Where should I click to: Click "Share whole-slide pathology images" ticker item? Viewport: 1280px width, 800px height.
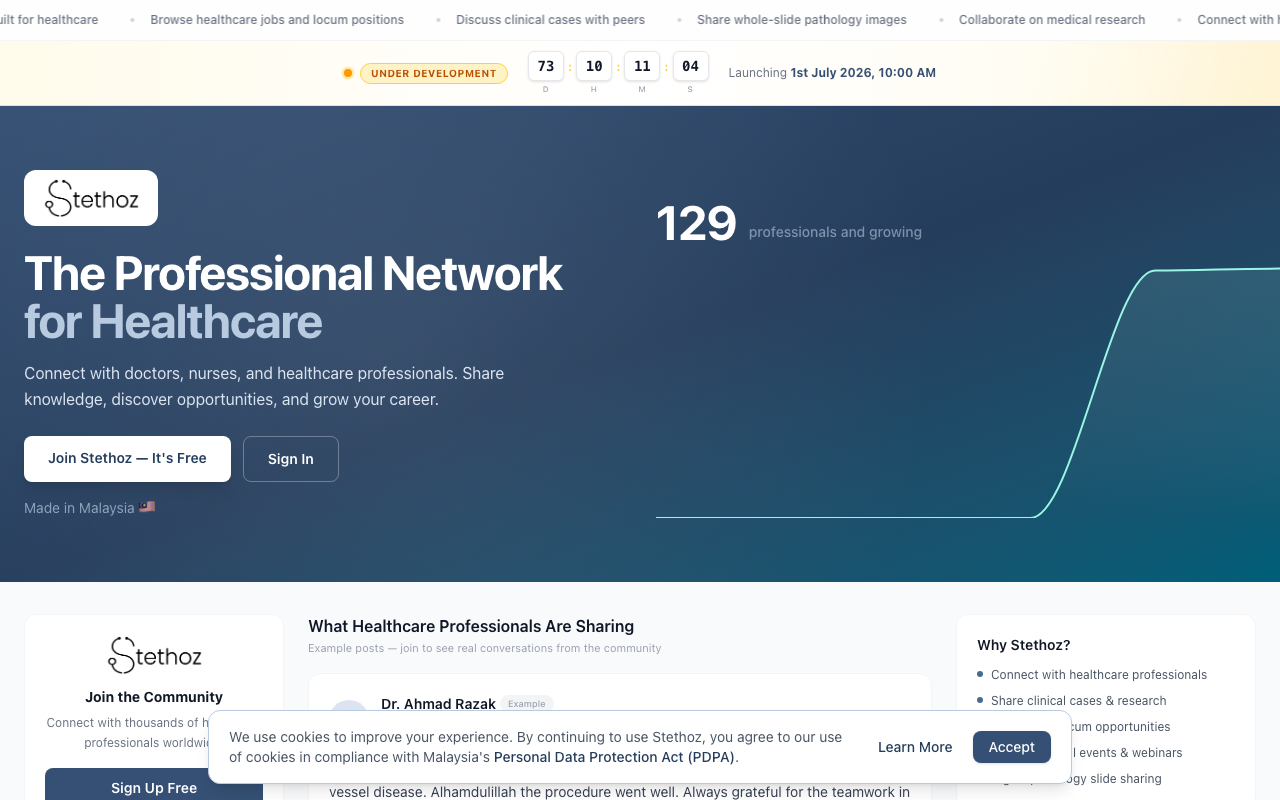[802, 20]
